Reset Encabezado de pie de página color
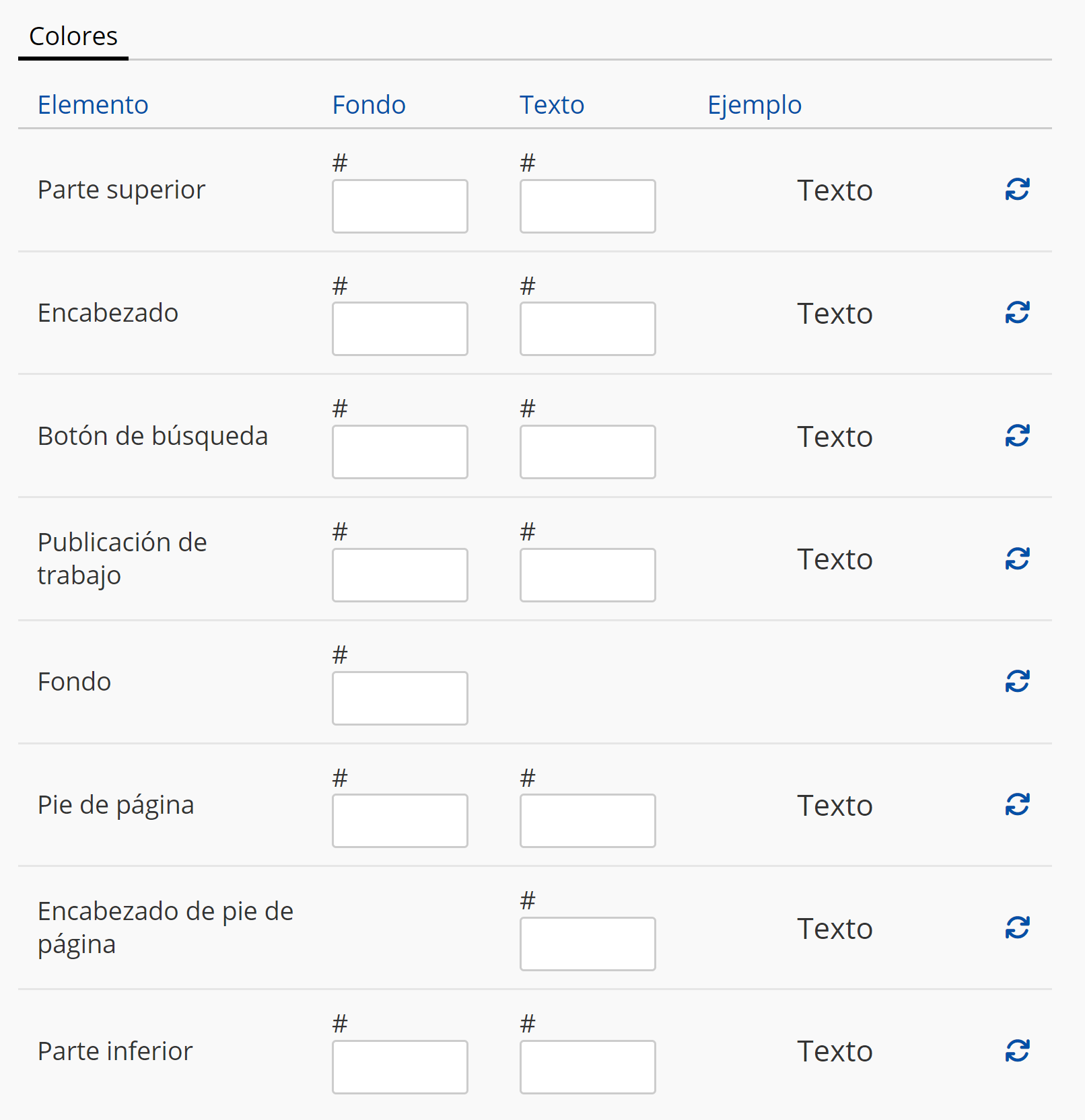This screenshot has height=1120, width=1085. 1017,928
